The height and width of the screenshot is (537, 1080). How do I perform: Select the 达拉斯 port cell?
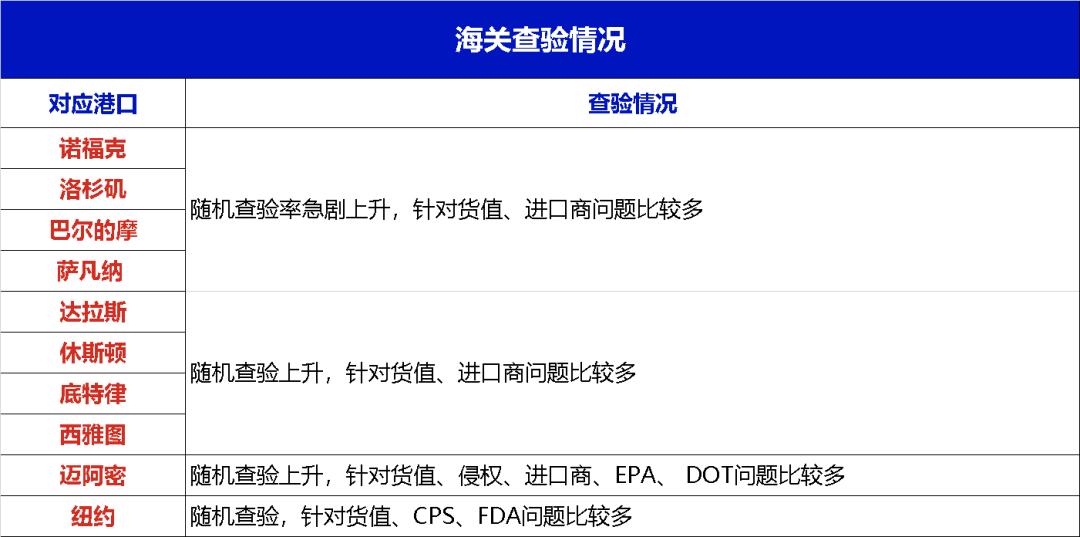point(92,313)
